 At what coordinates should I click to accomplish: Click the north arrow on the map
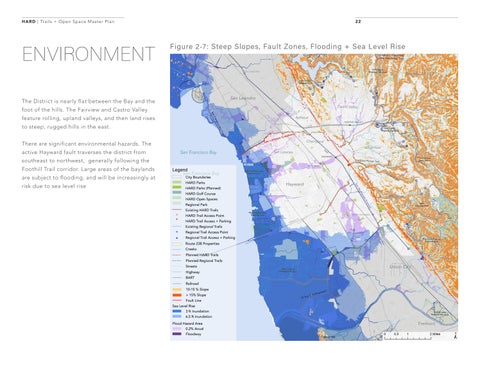click(x=455, y=336)
